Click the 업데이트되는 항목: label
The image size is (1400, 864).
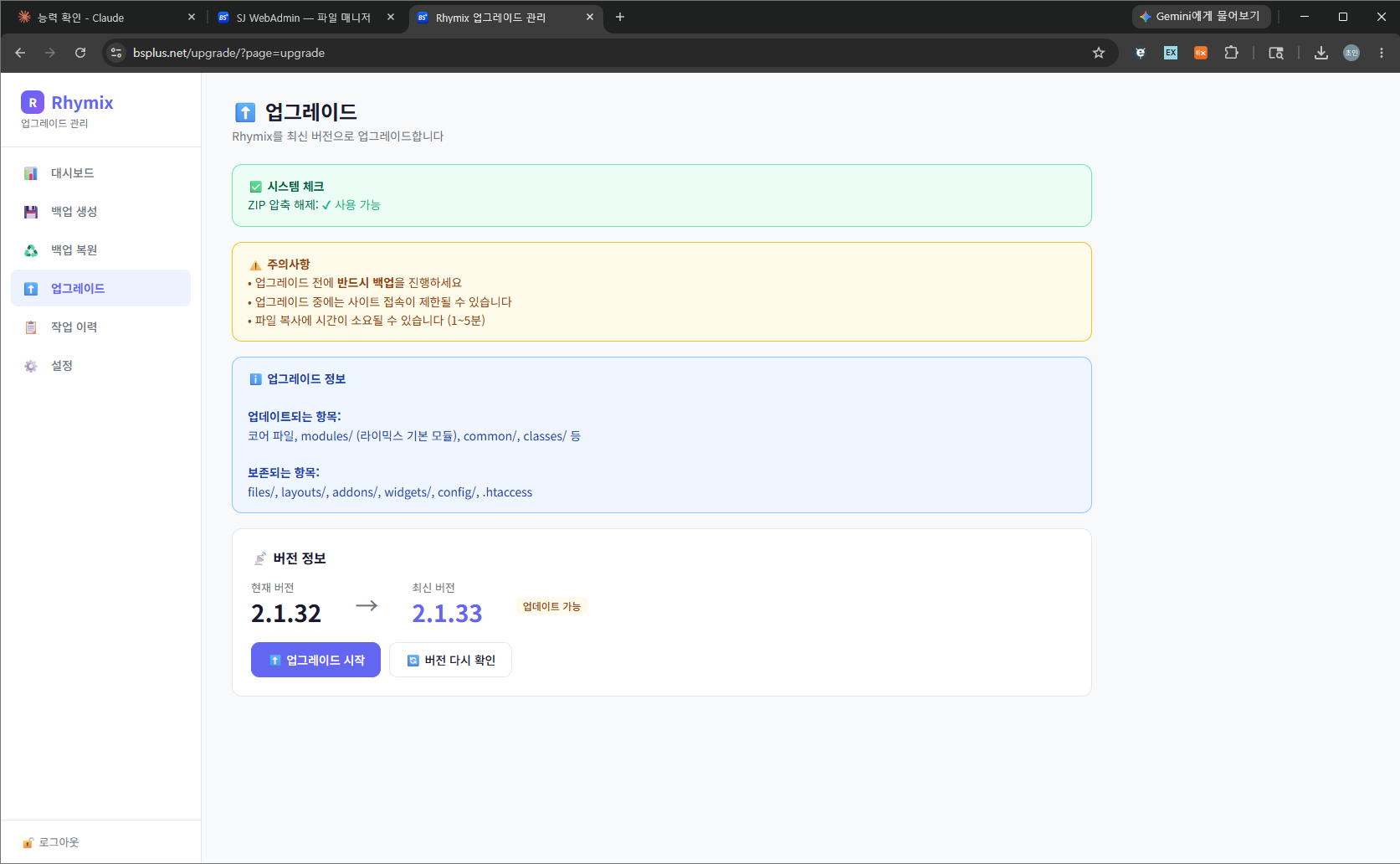pyautogui.click(x=295, y=417)
